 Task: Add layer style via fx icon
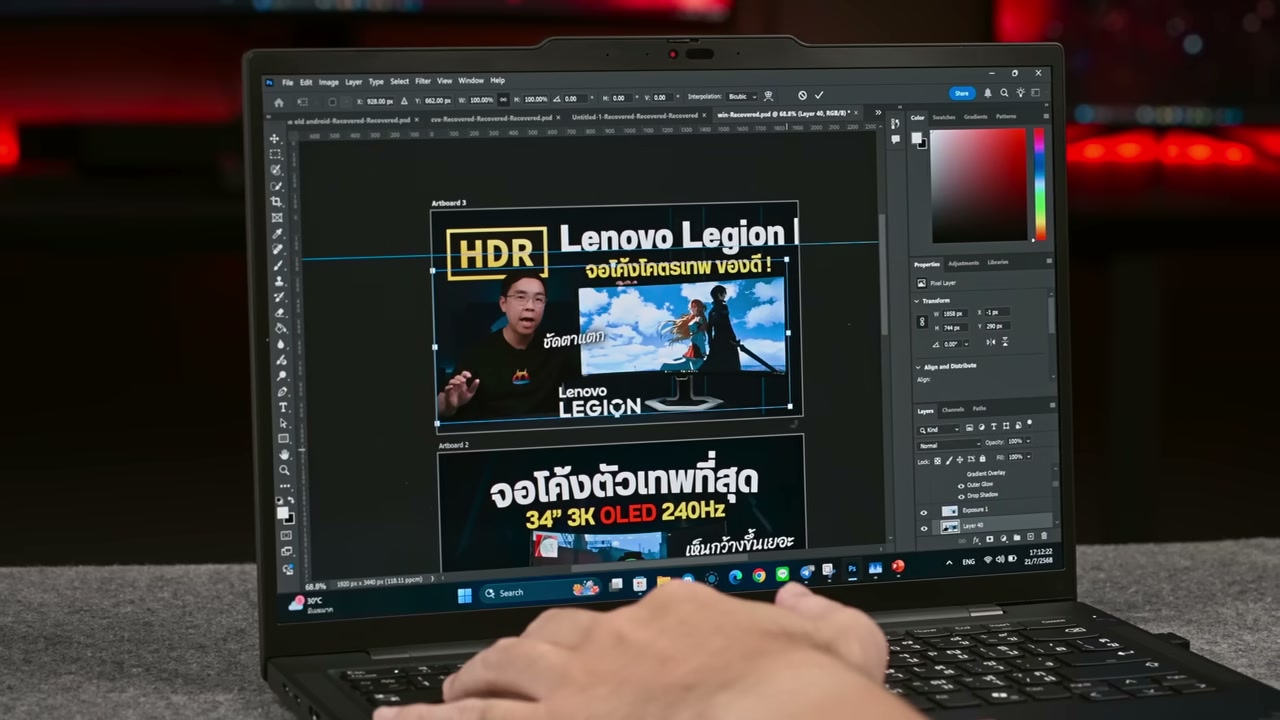[976, 540]
